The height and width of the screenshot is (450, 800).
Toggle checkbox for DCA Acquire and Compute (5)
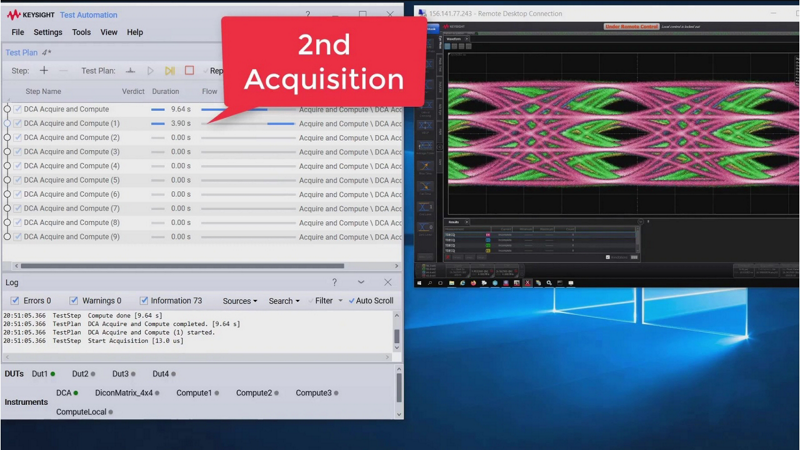point(18,180)
